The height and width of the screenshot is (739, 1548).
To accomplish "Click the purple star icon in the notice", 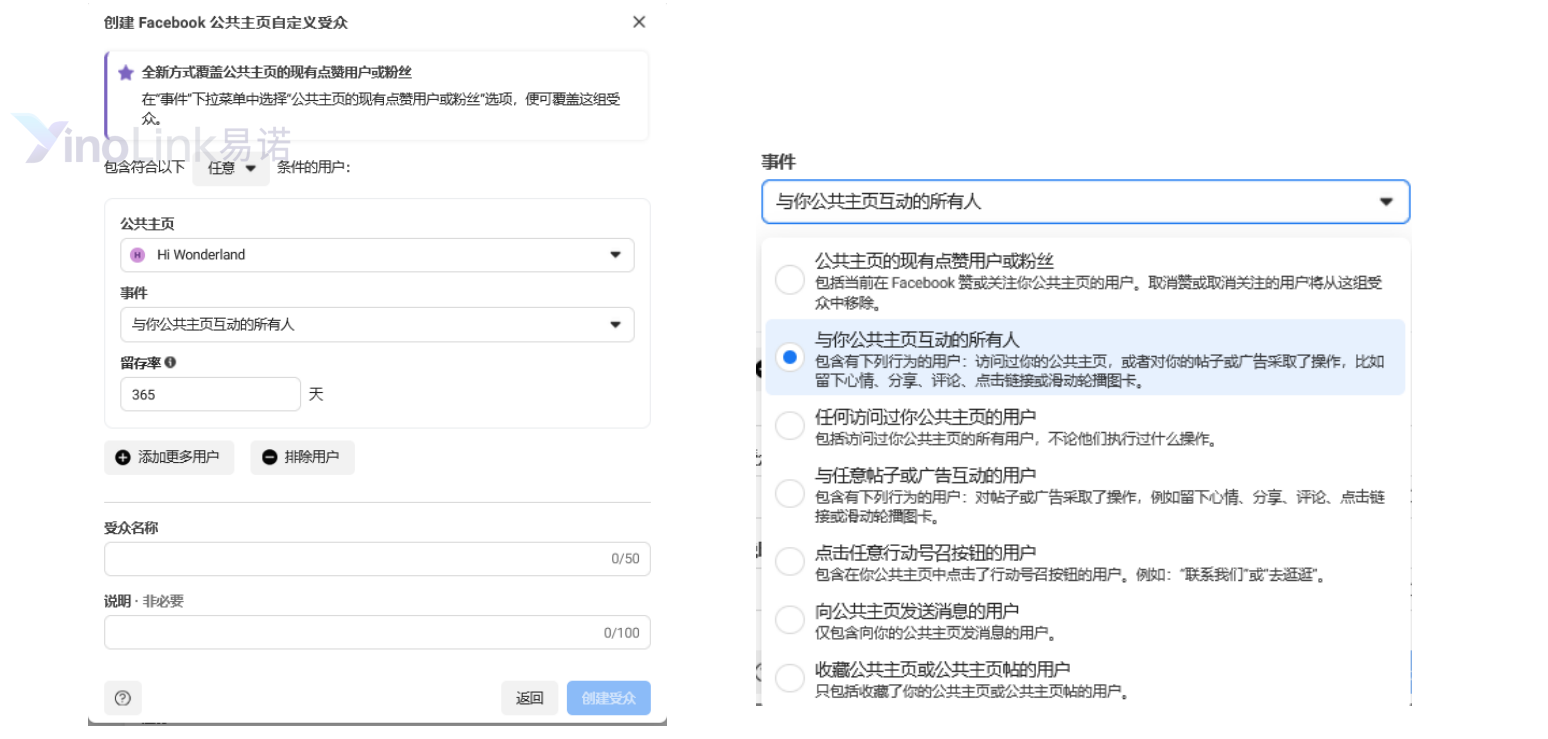I will [x=126, y=73].
